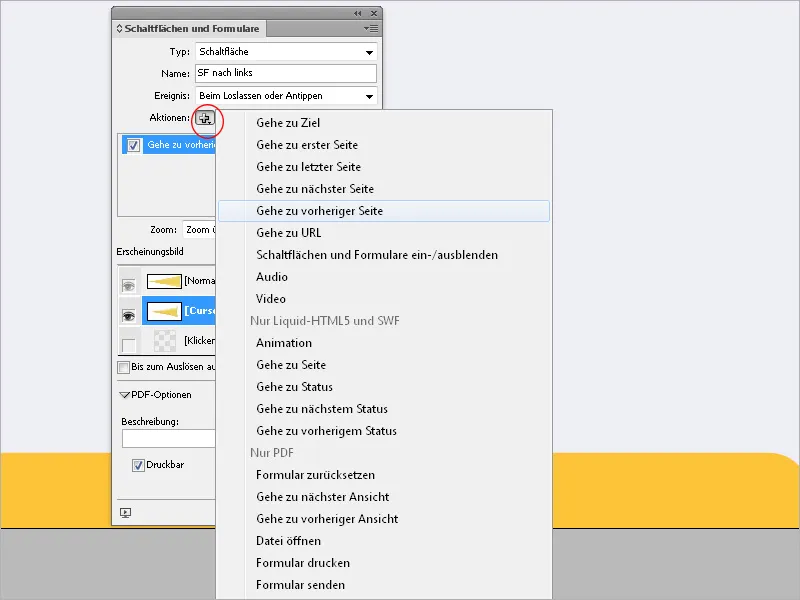Click the preview spread icon at panel bottom

[126, 513]
